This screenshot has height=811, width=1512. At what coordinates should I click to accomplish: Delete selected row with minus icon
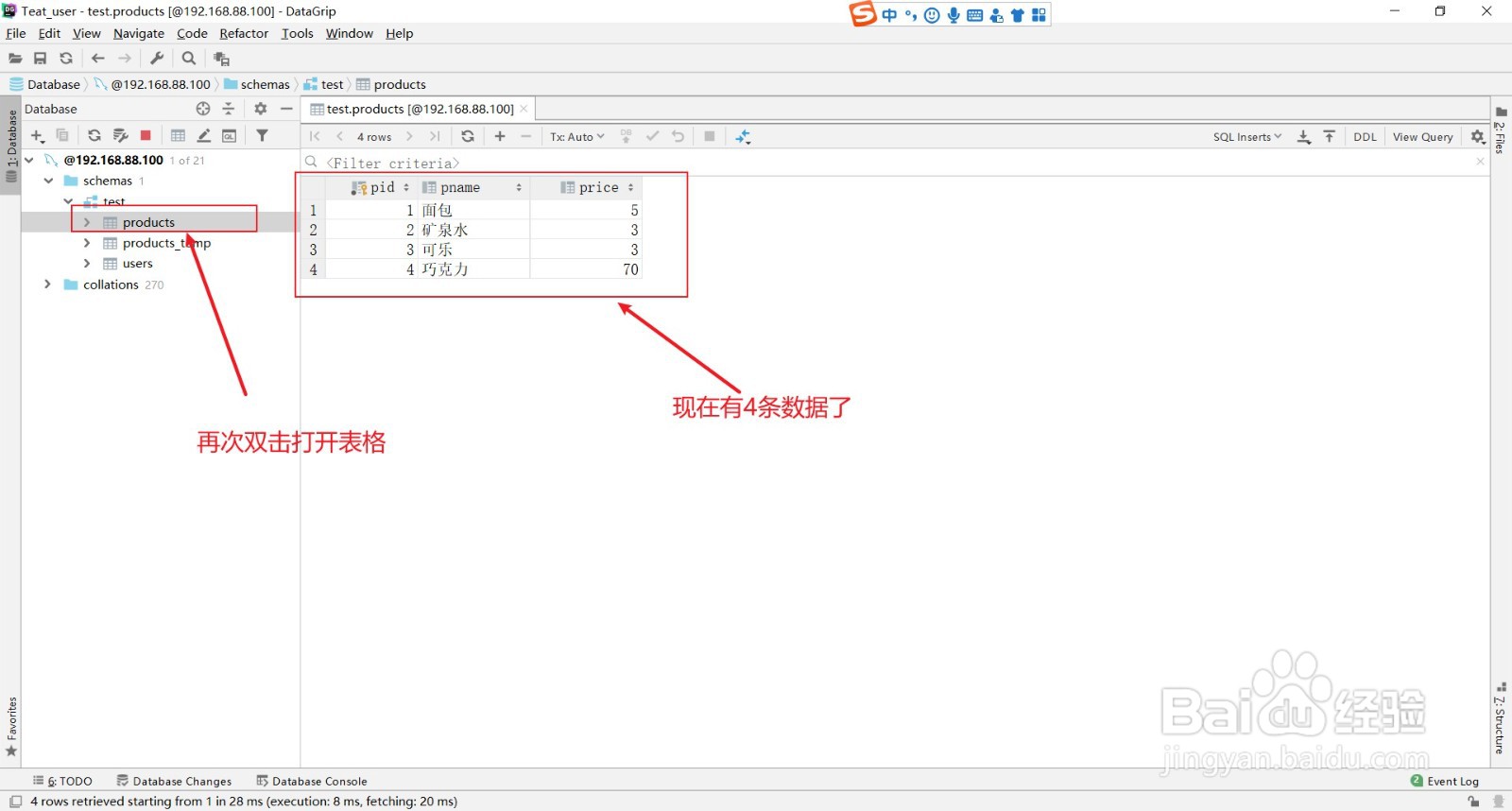click(x=526, y=137)
